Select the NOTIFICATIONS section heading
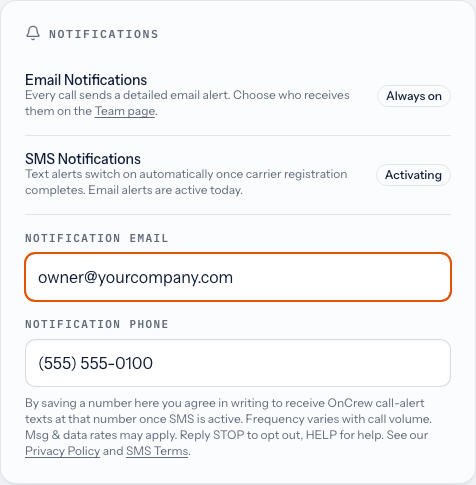Image resolution: width=476 pixels, height=485 pixels. 104,34
